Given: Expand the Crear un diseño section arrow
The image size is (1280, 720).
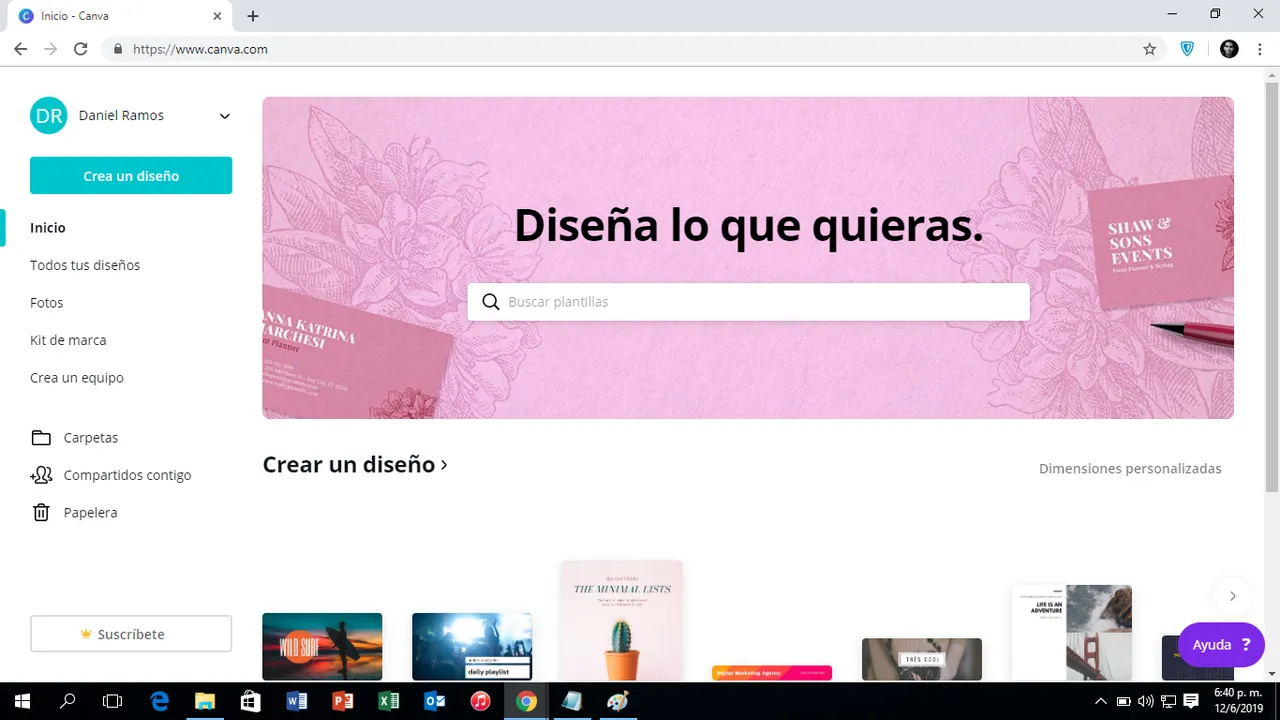Looking at the screenshot, I should [x=444, y=464].
